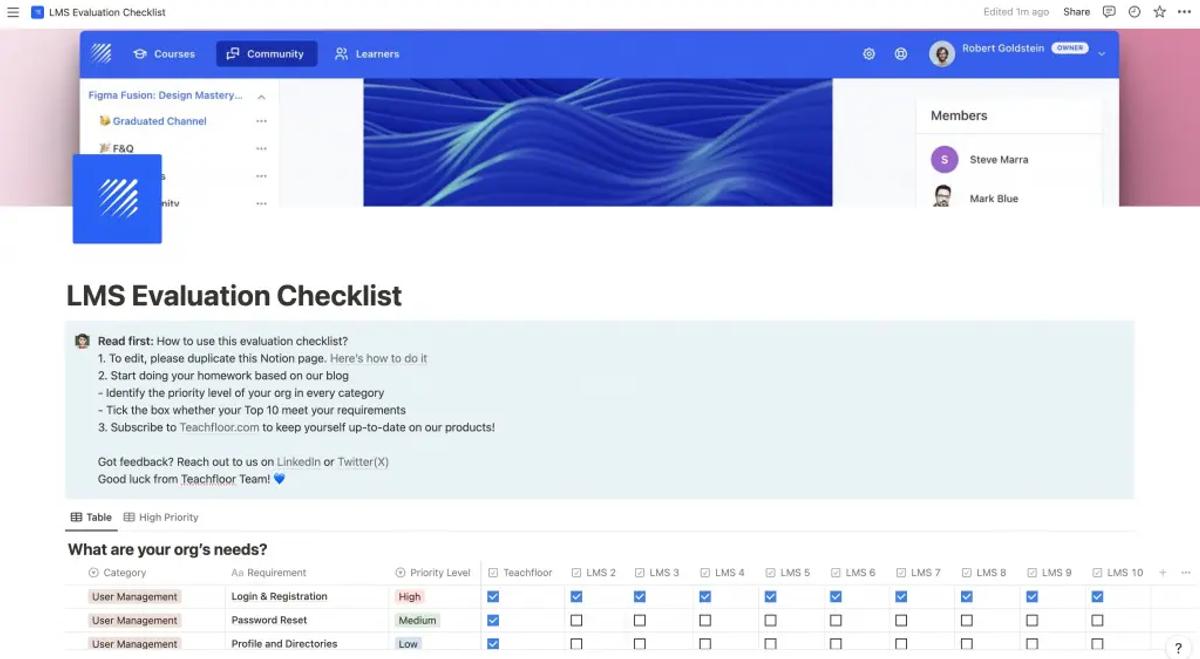Switch to the Table view tab
The width and height of the screenshot is (1200, 659).
(91, 517)
